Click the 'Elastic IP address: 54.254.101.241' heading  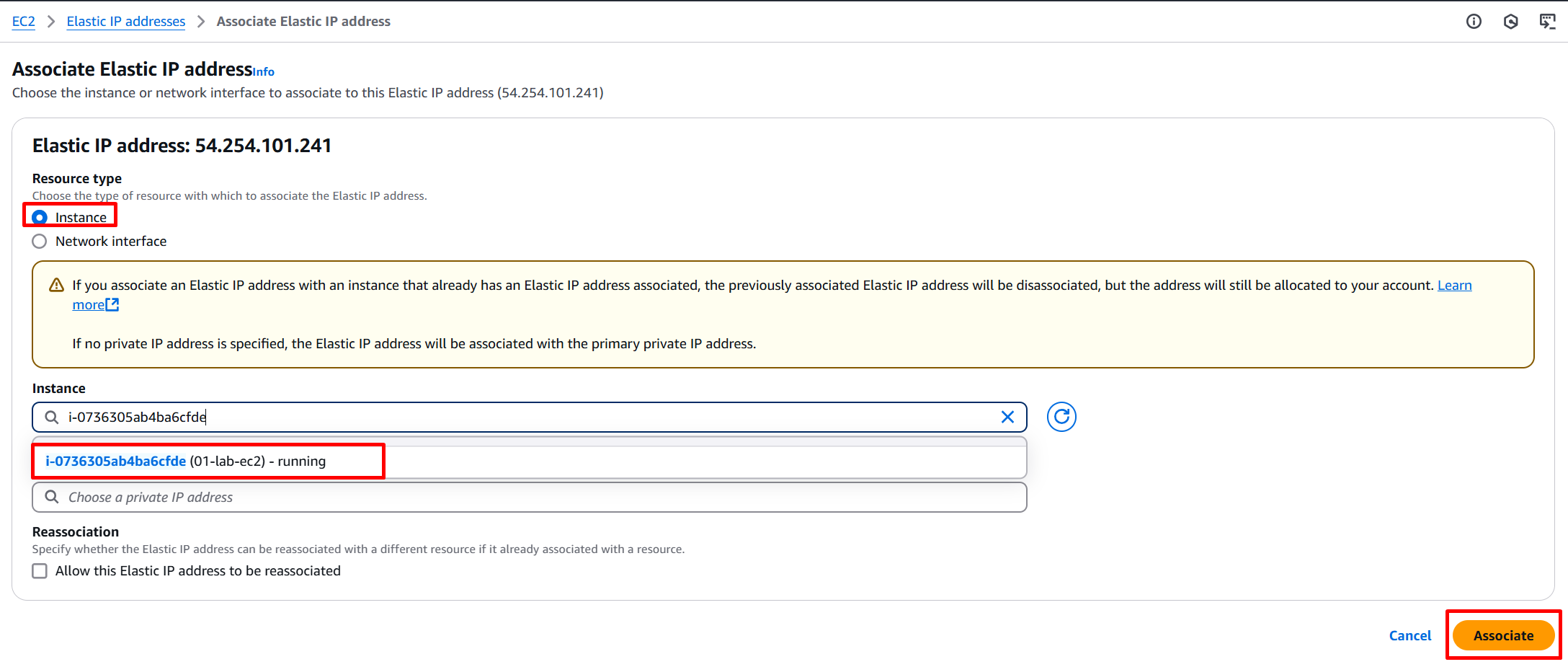pos(182,146)
